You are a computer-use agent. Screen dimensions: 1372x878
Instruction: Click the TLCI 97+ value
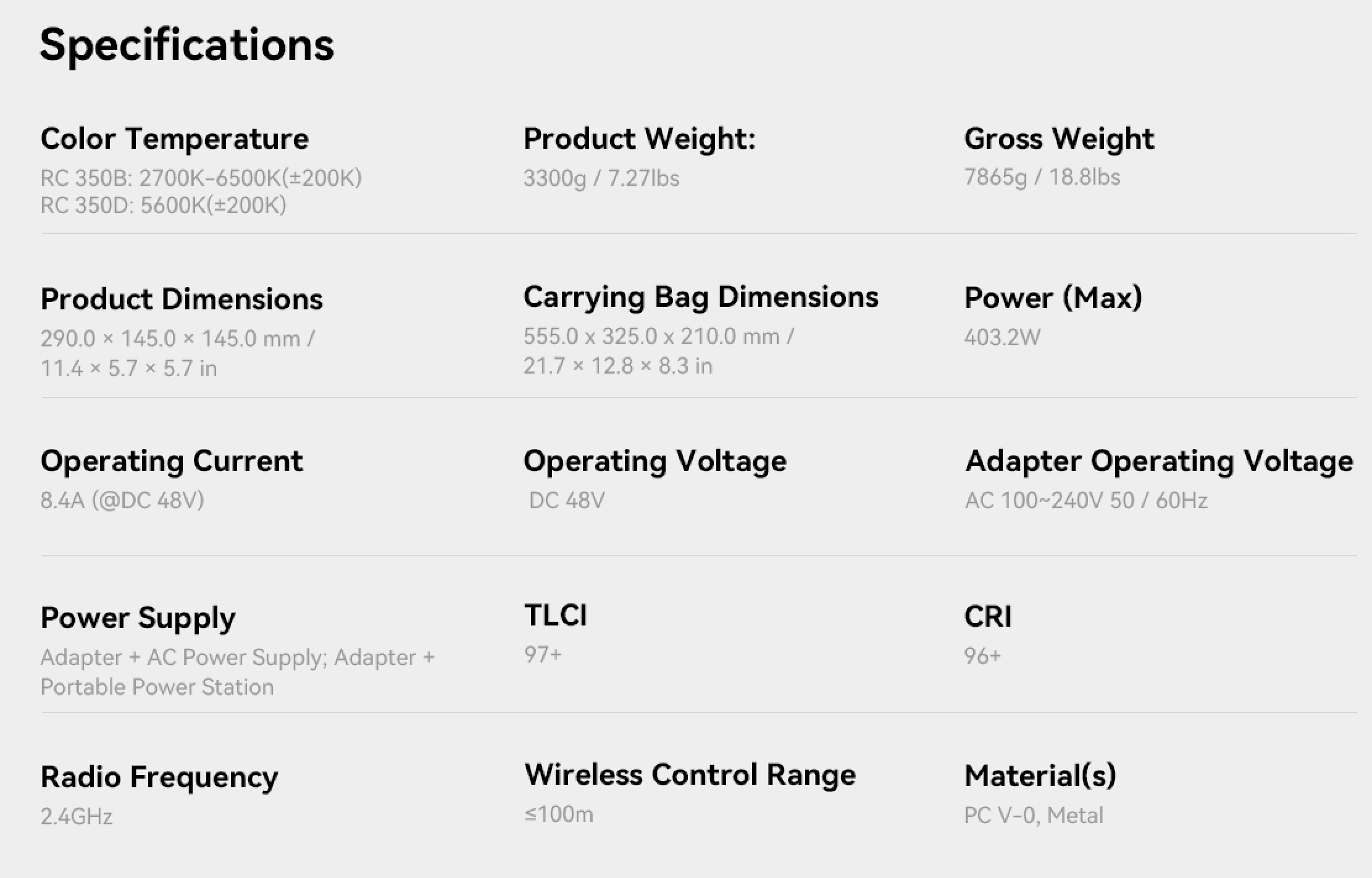(x=543, y=654)
